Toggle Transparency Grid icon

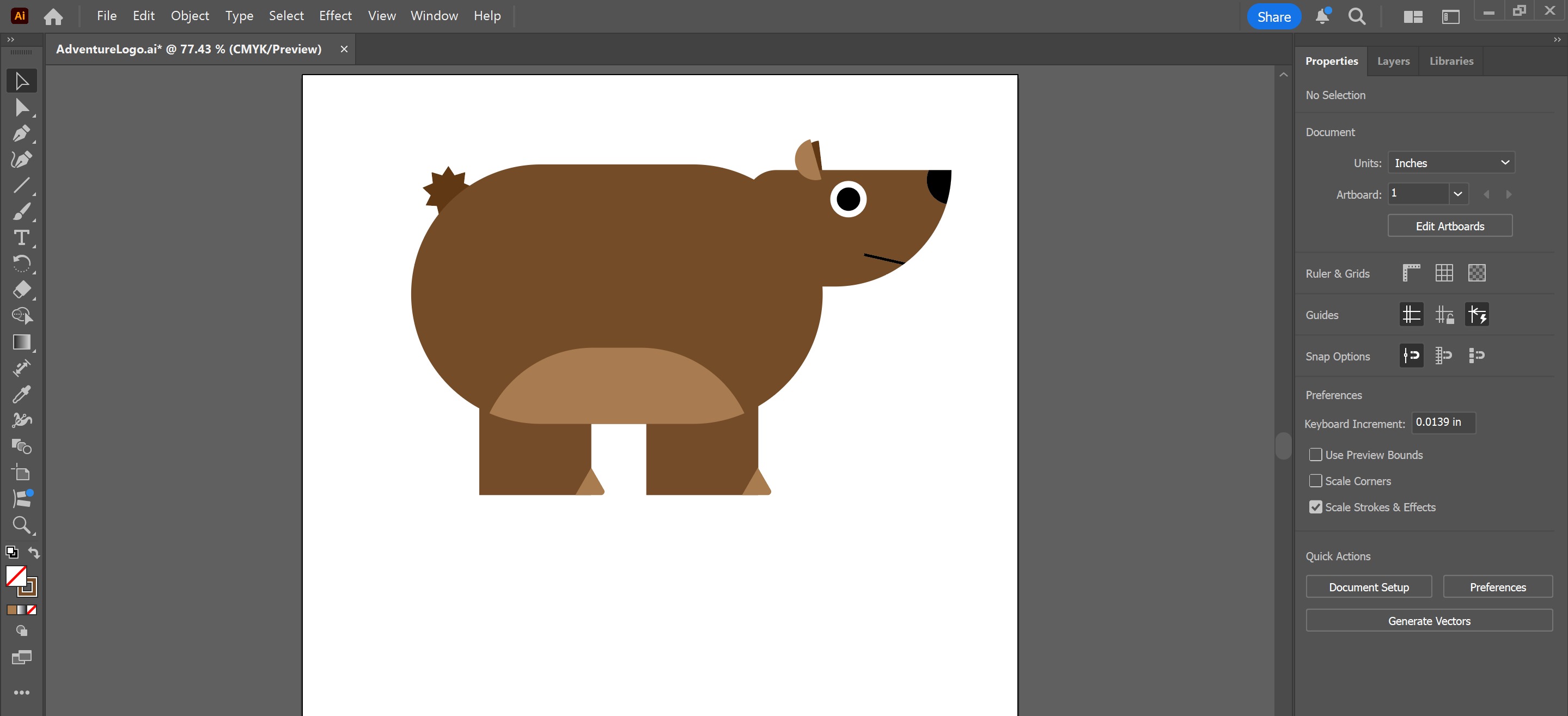click(1476, 273)
